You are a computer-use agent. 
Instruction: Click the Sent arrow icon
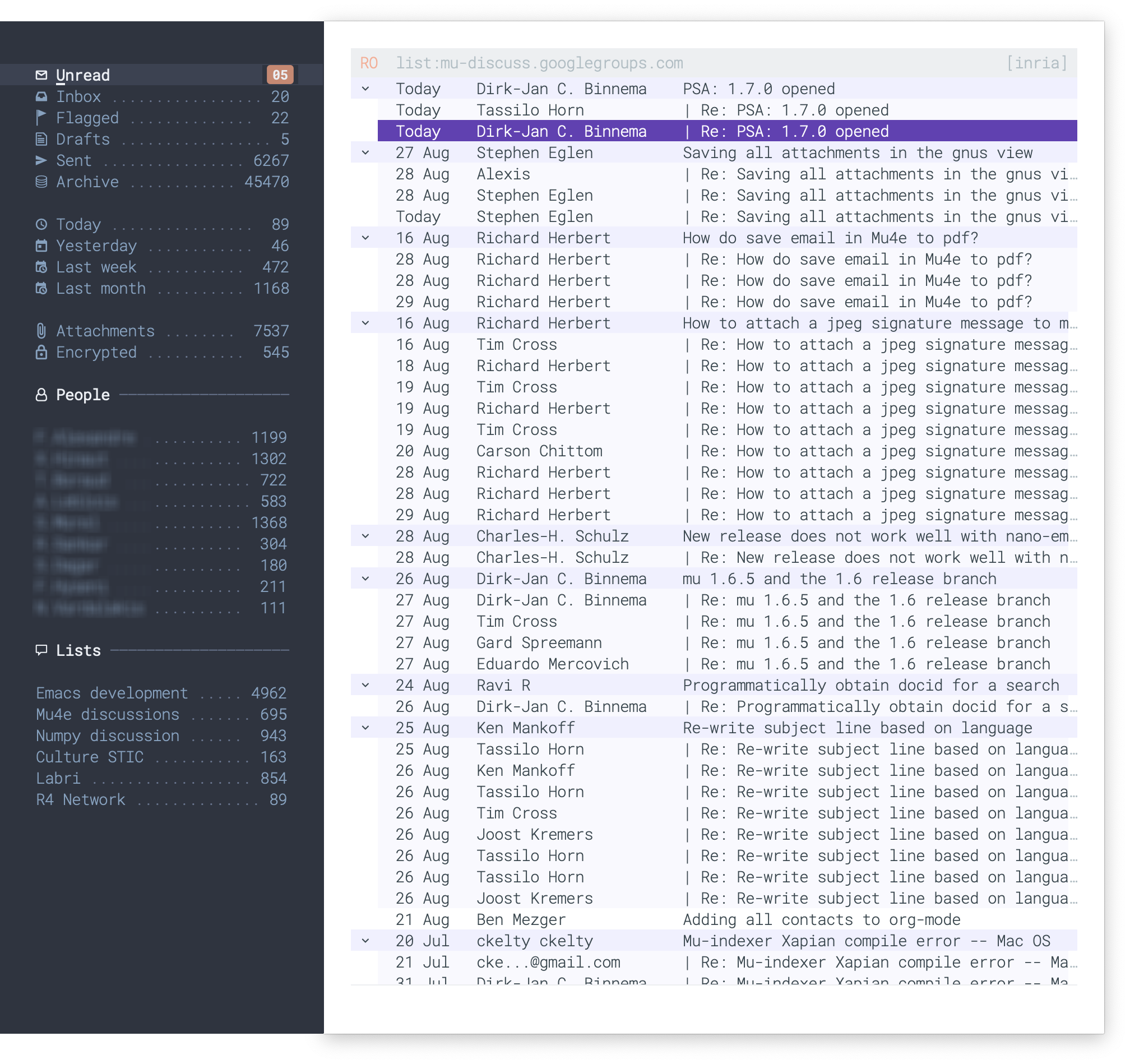[x=41, y=160]
